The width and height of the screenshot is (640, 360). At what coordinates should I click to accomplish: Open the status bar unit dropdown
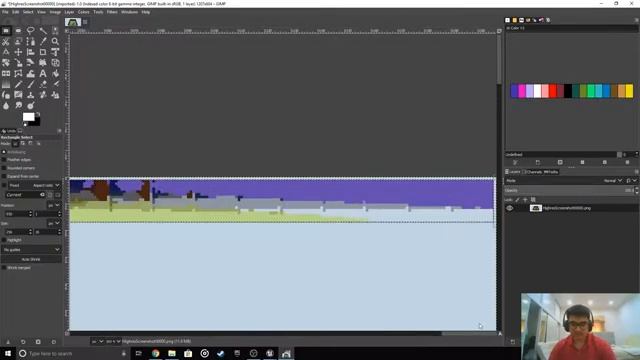pyautogui.click(x=97, y=341)
